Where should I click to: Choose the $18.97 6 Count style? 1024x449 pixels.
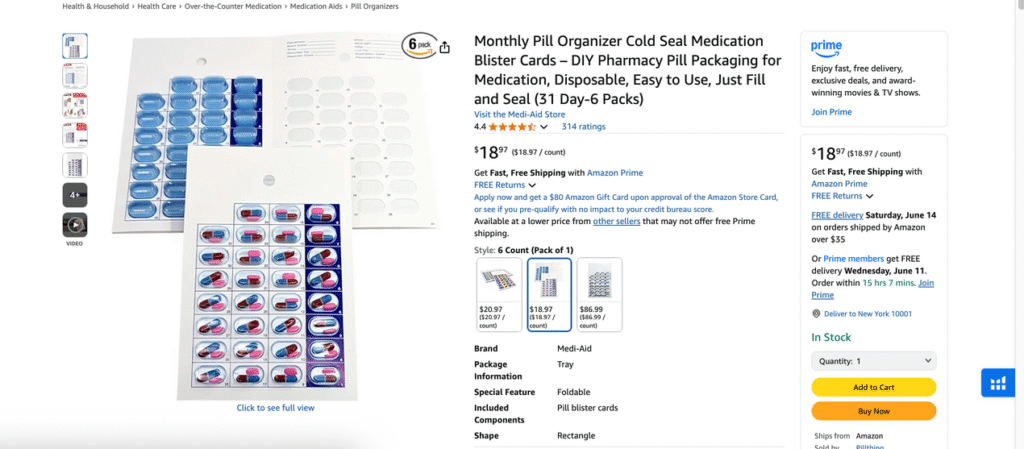[x=549, y=294]
